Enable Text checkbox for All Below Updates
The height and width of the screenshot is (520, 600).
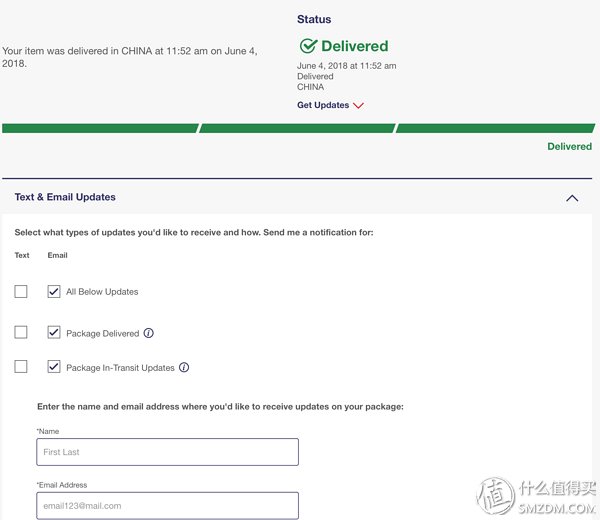pos(21,292)
